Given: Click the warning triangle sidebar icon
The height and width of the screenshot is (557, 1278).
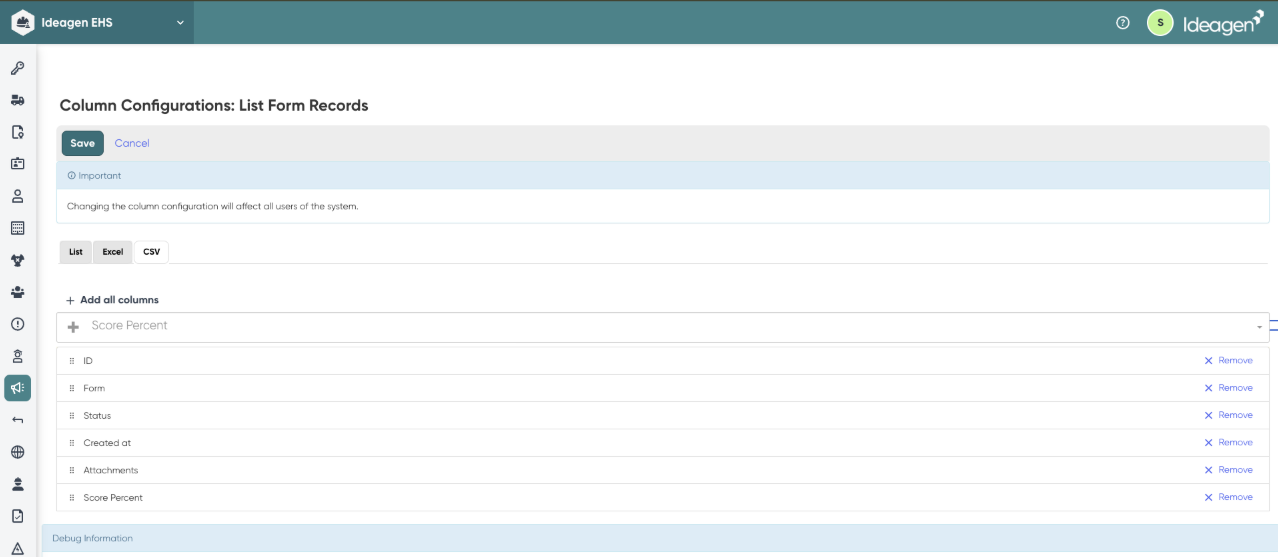Looking at the screenshot, I should point(17,547).
